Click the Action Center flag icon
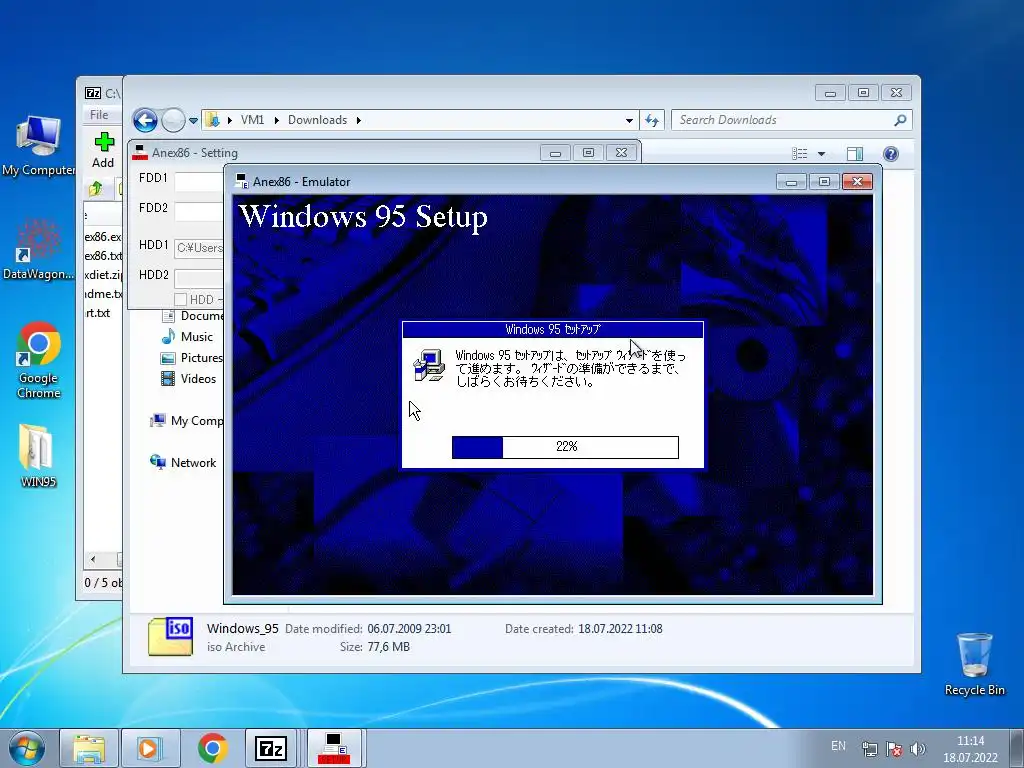The height and width of the screenshot is (768, 1024). click(894, 749)
